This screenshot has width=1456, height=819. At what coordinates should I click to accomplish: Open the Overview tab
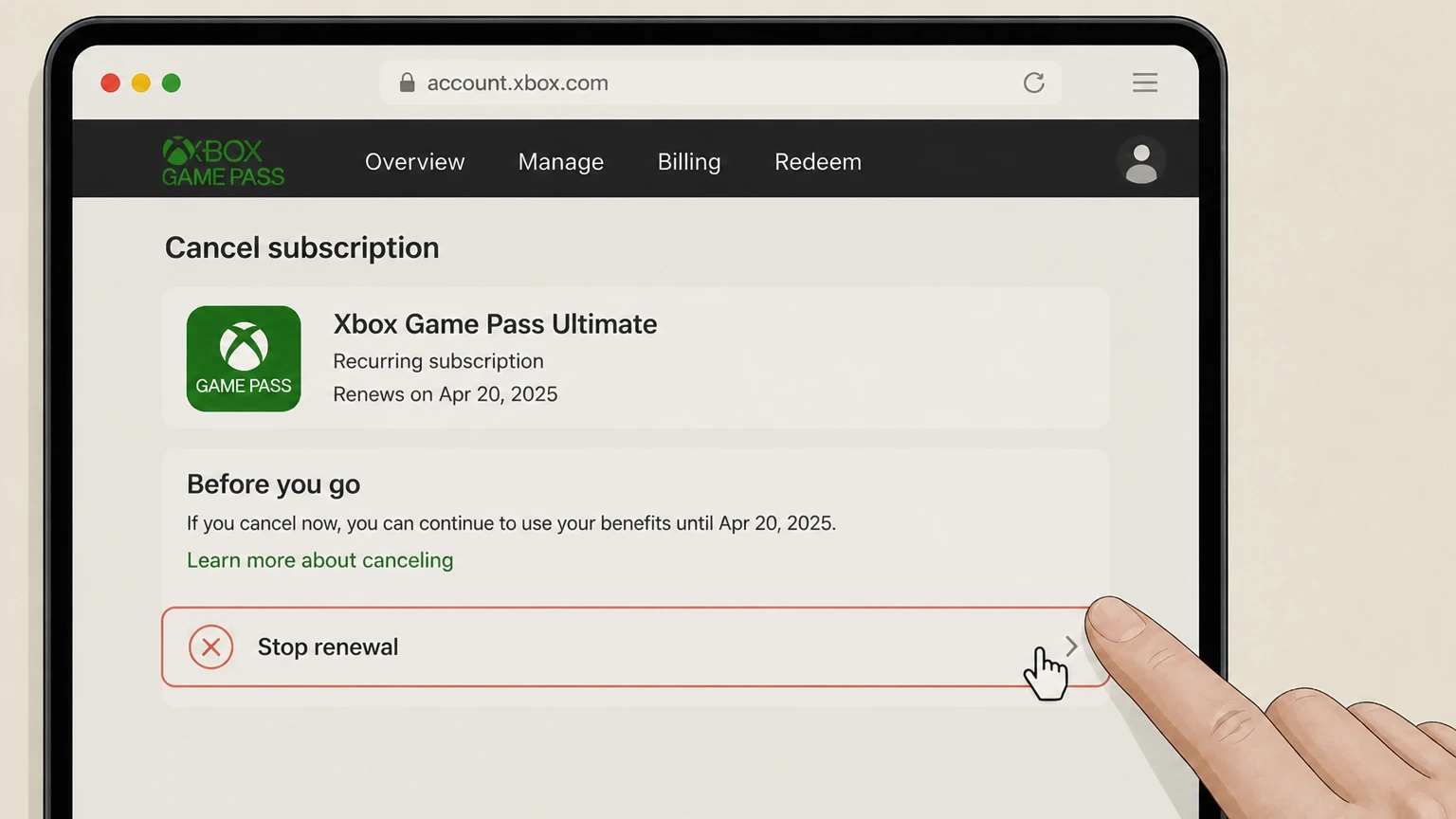point(414,162)
